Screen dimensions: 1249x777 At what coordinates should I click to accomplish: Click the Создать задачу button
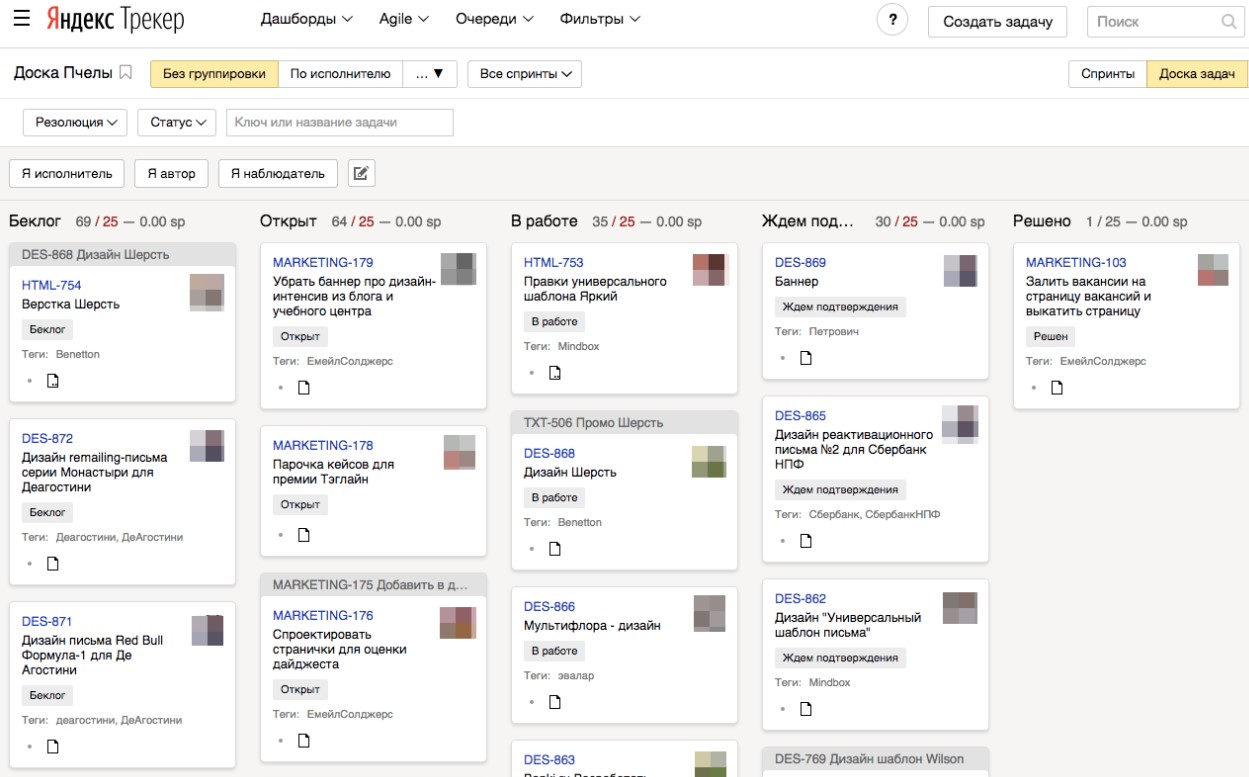coord(997,21)
